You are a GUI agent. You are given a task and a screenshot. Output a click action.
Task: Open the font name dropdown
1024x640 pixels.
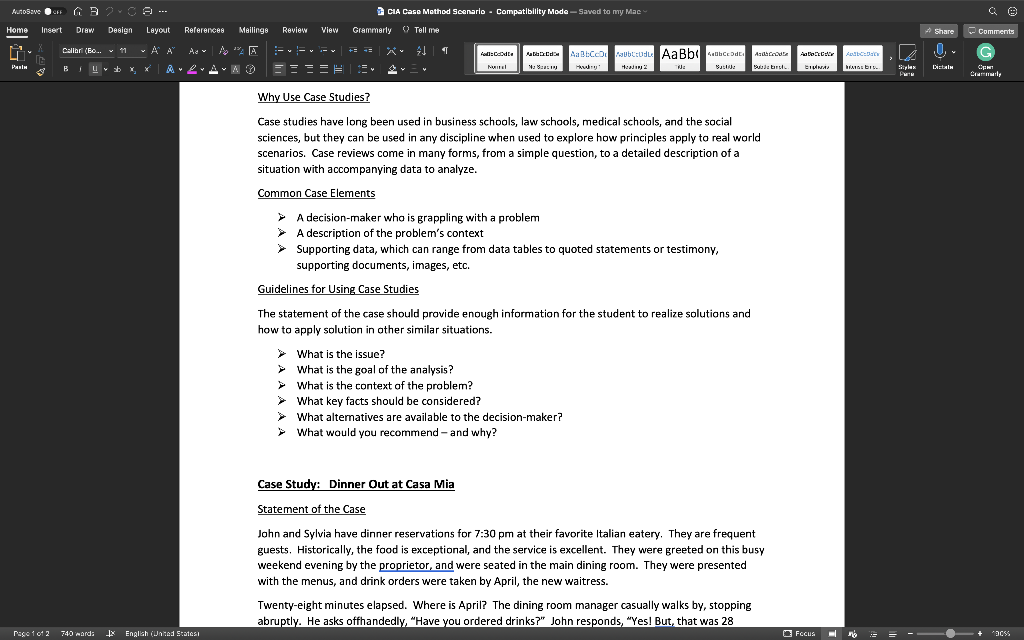(110, 51)
